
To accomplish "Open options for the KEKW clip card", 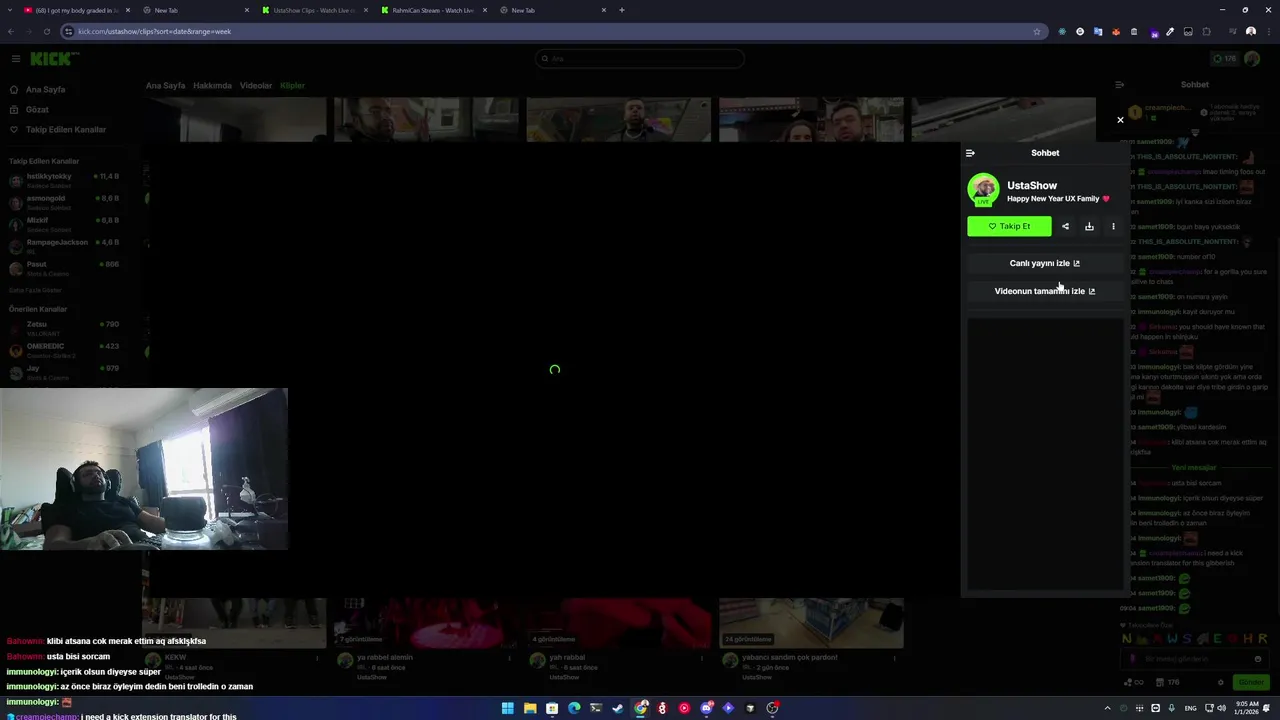I will coord(317,658).
